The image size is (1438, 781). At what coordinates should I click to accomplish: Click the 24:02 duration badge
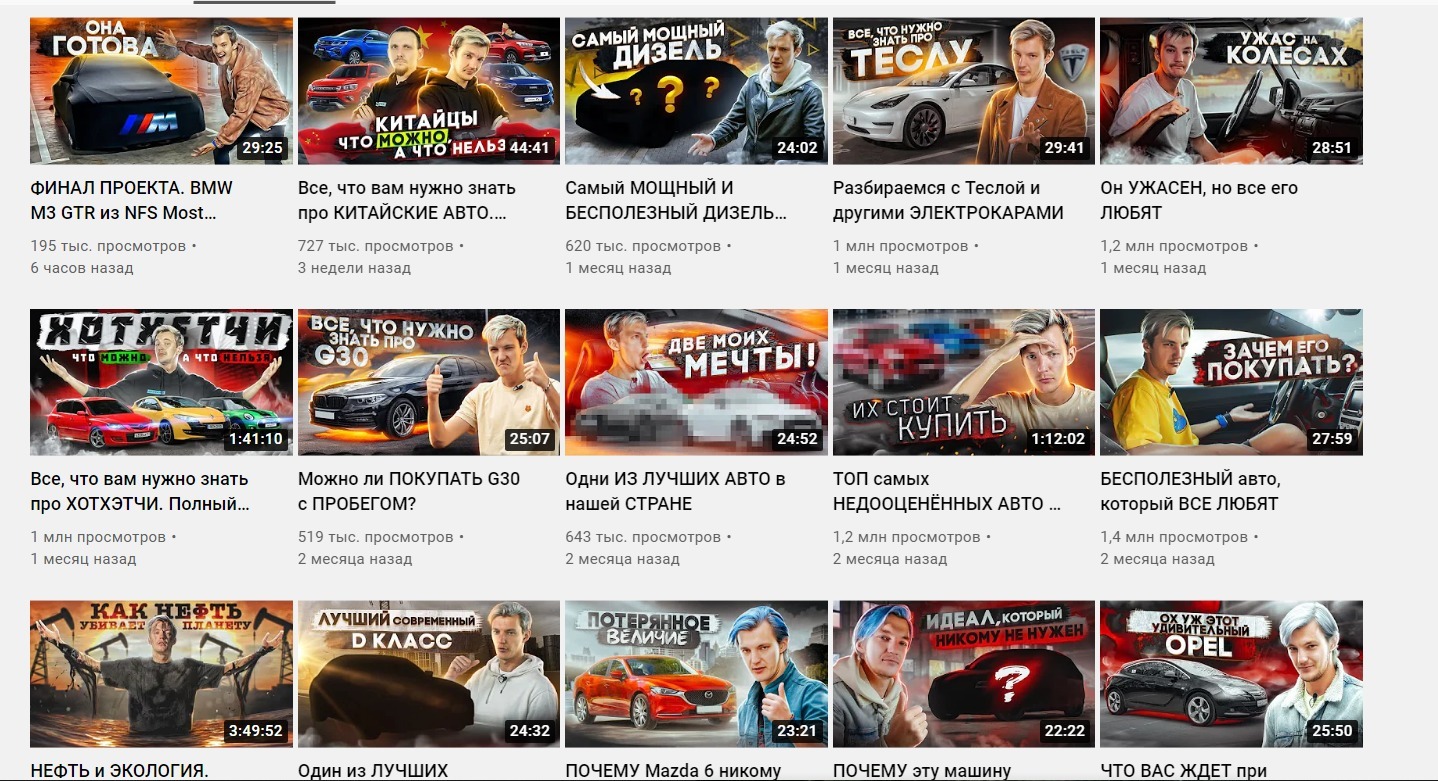797,148
